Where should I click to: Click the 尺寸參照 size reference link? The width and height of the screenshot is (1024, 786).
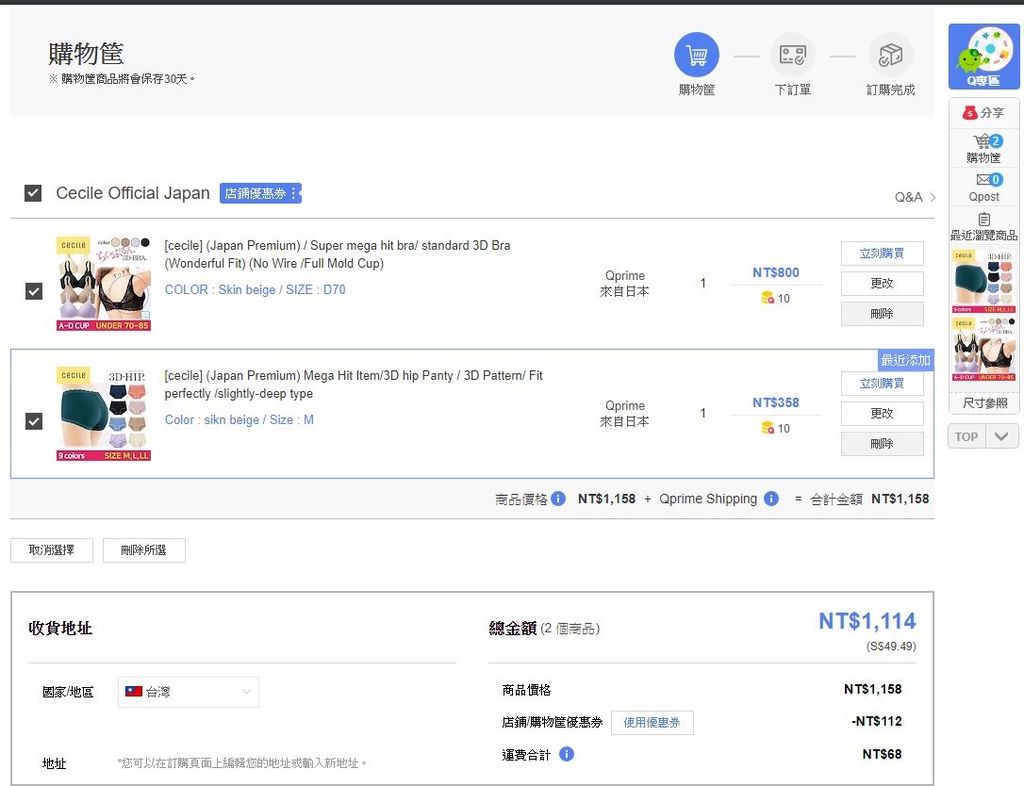(984, 403)
